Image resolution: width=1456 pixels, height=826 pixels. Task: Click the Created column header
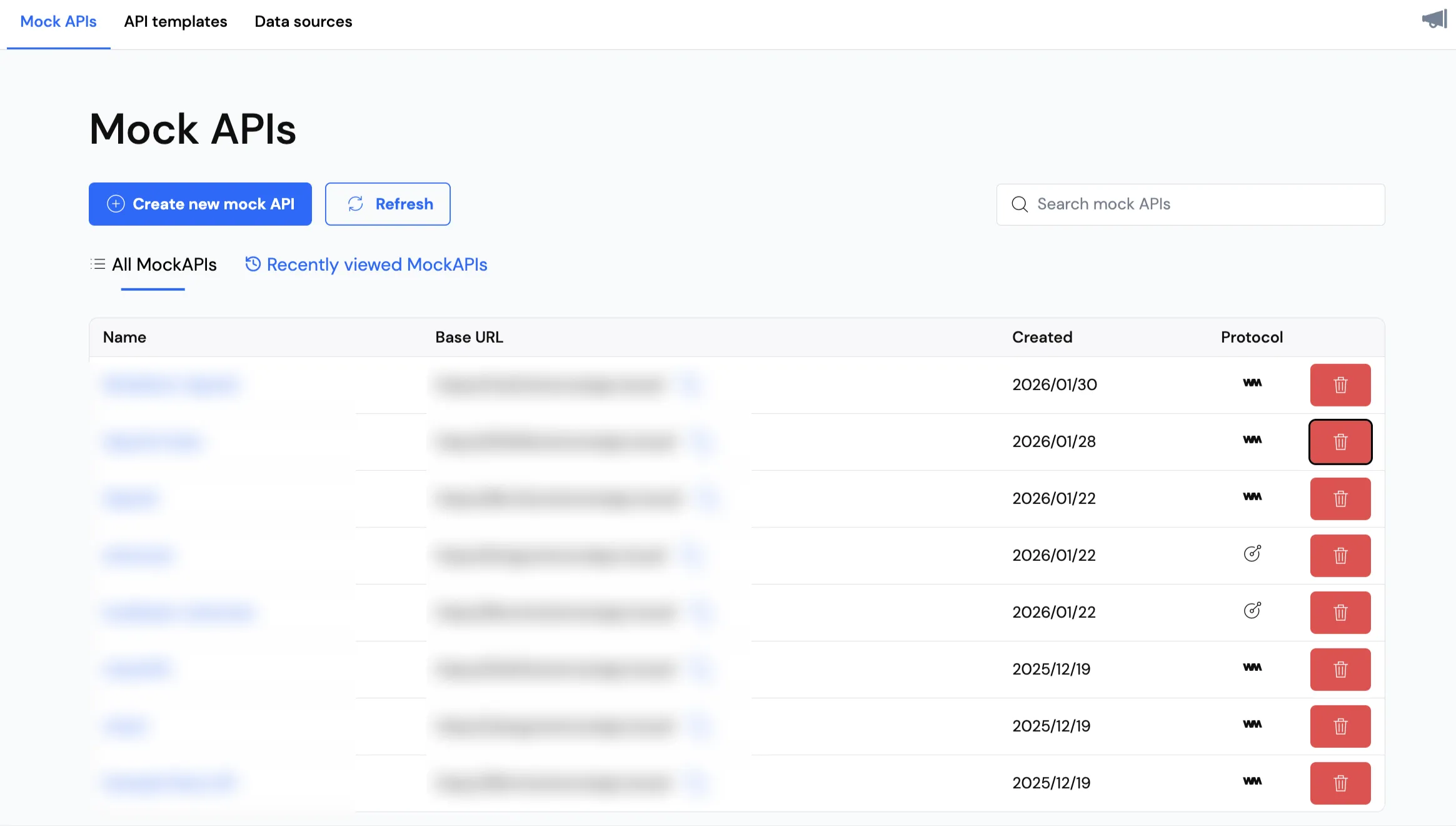(1042, 337)
